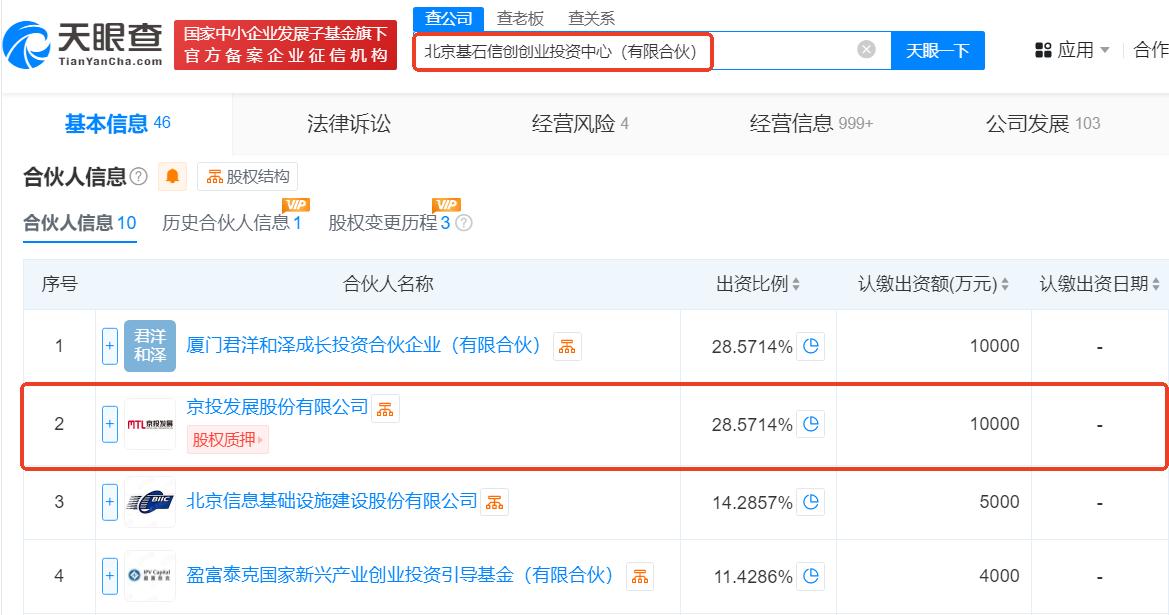
Task: Open equity structure icon for 厦门君洋和泽
Action: point(567,347)
